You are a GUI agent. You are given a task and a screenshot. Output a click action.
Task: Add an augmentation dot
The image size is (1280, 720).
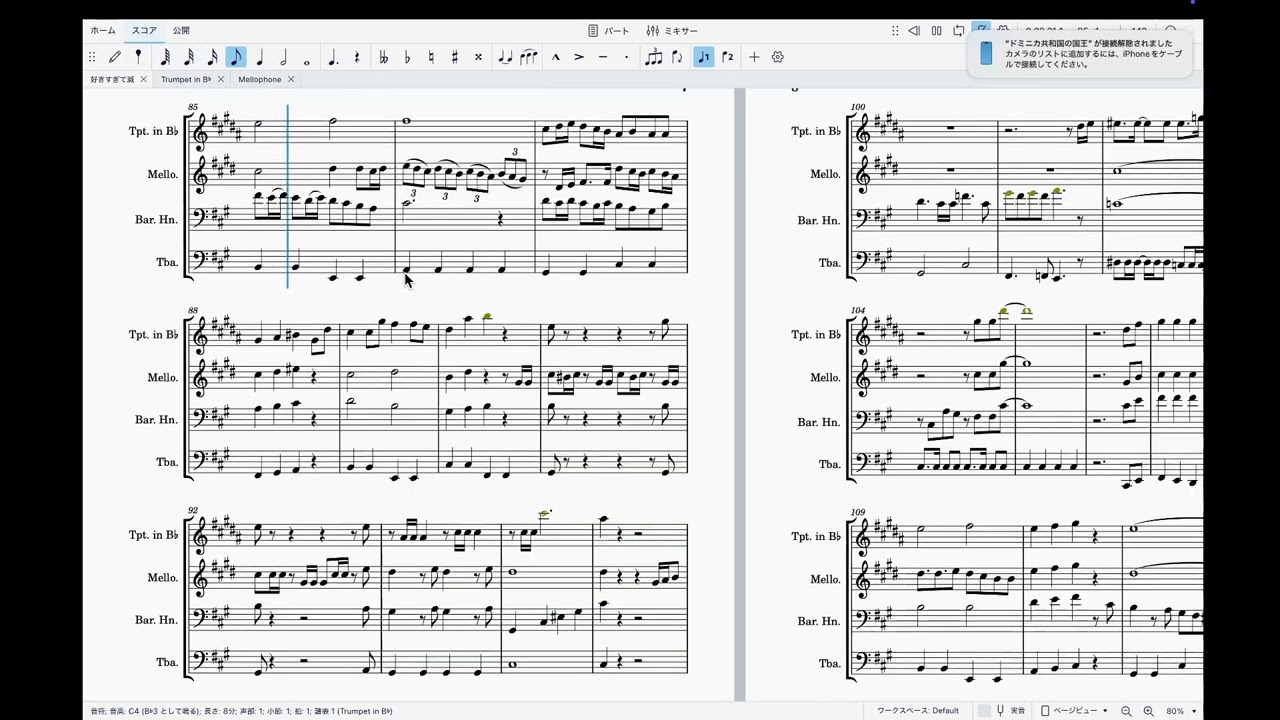(x=333, y=57)
